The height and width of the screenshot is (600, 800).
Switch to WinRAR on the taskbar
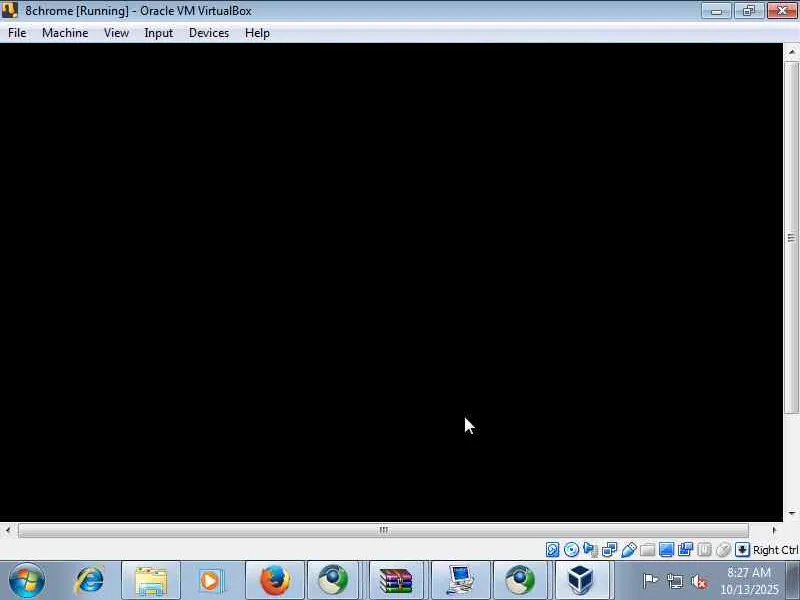tap(396, 580)
